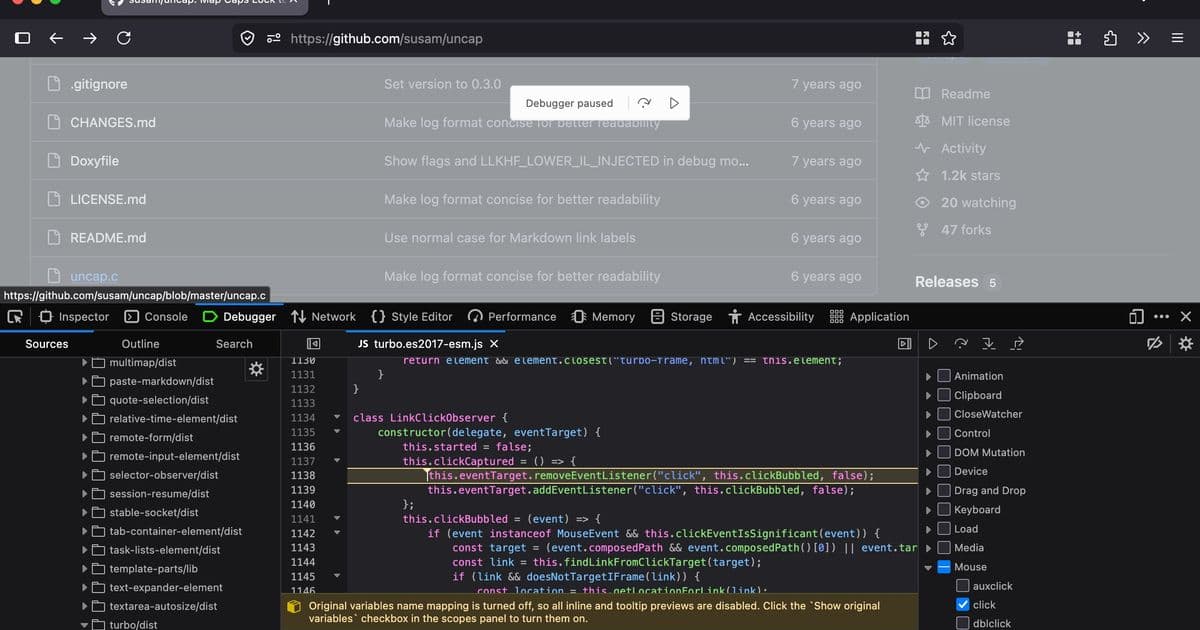Click the browser address bar URL

point(386,39)
